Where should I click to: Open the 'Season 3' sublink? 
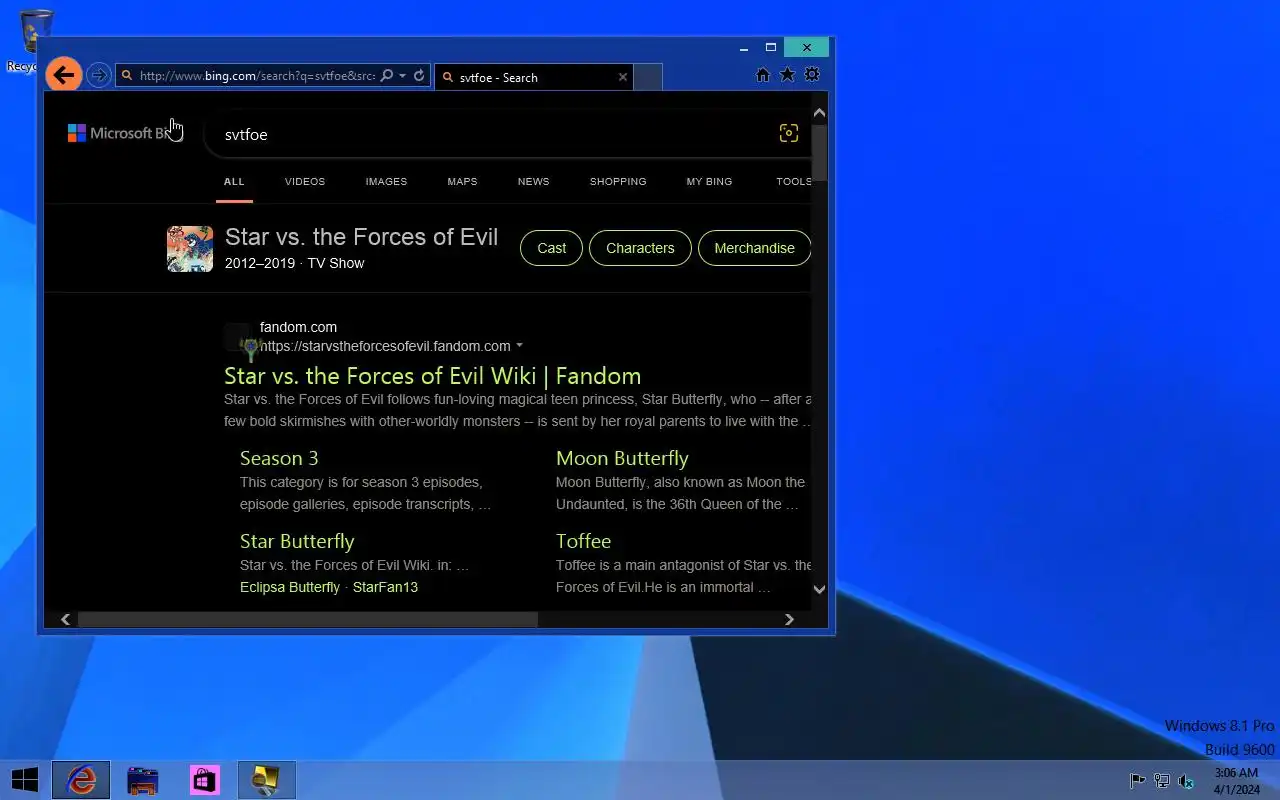tap(279, 458)
